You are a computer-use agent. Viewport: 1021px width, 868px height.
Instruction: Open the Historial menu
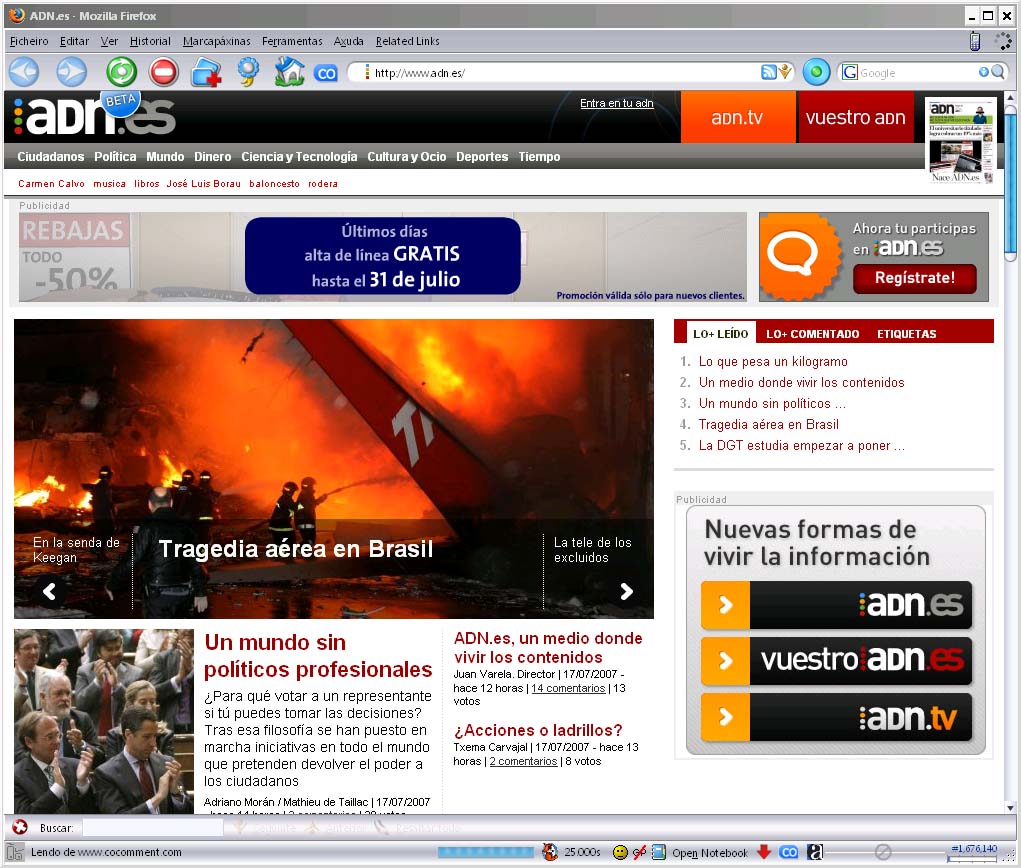pyautogui.click(x=150, y=41)
